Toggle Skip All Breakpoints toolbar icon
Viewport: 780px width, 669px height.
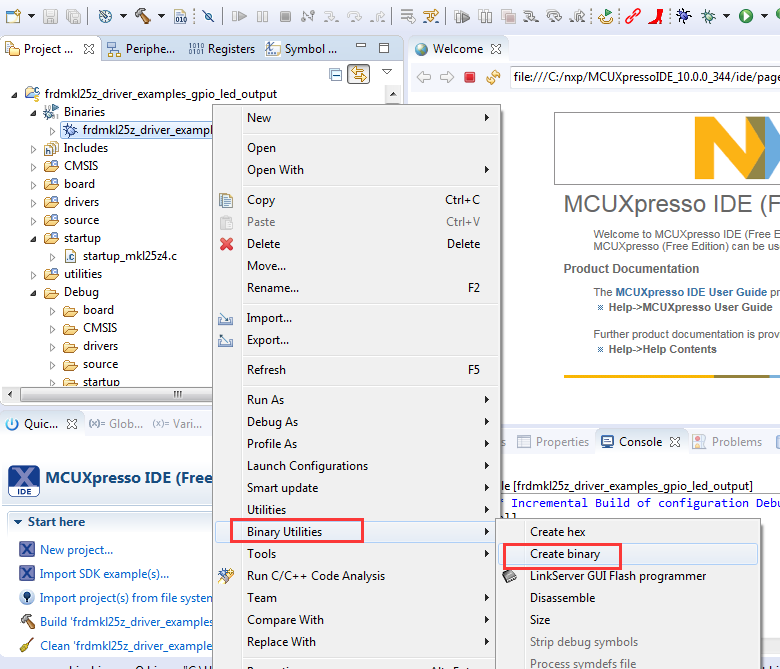(x=208, y=16)
